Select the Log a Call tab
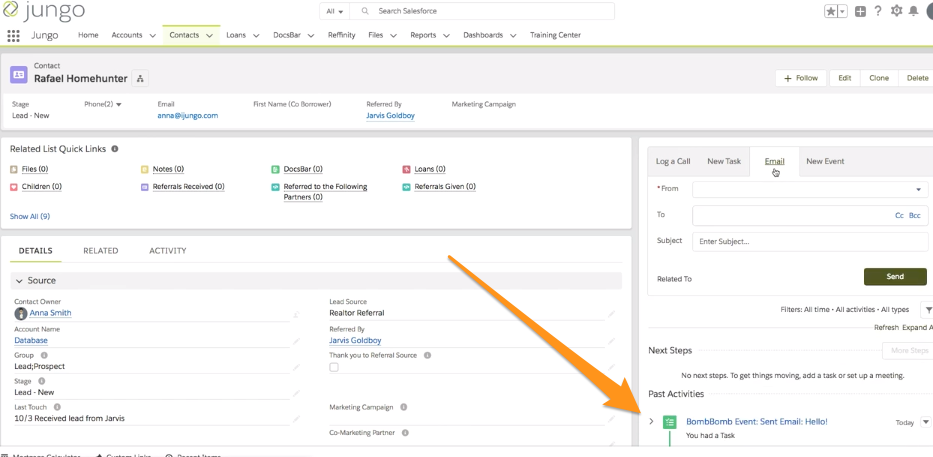This screenshot has height=457, width=933. click(673, 161)
